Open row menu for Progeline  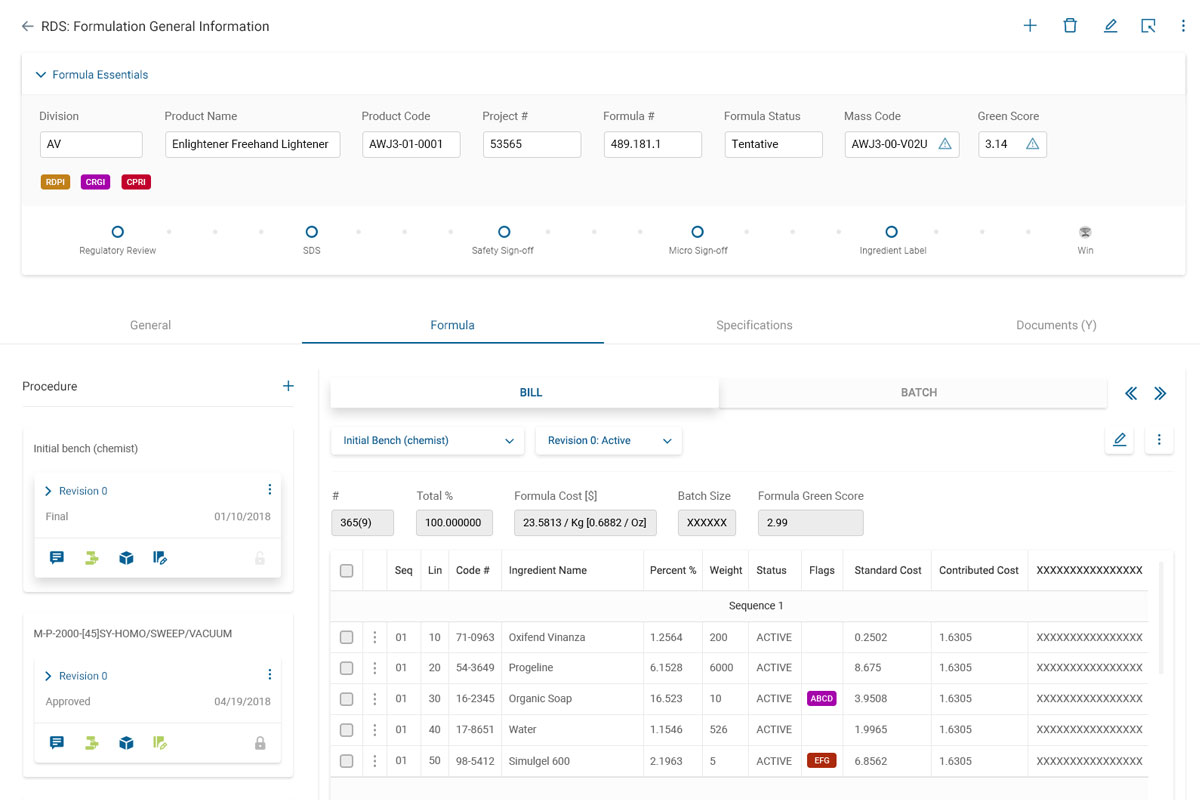(375, 668)
